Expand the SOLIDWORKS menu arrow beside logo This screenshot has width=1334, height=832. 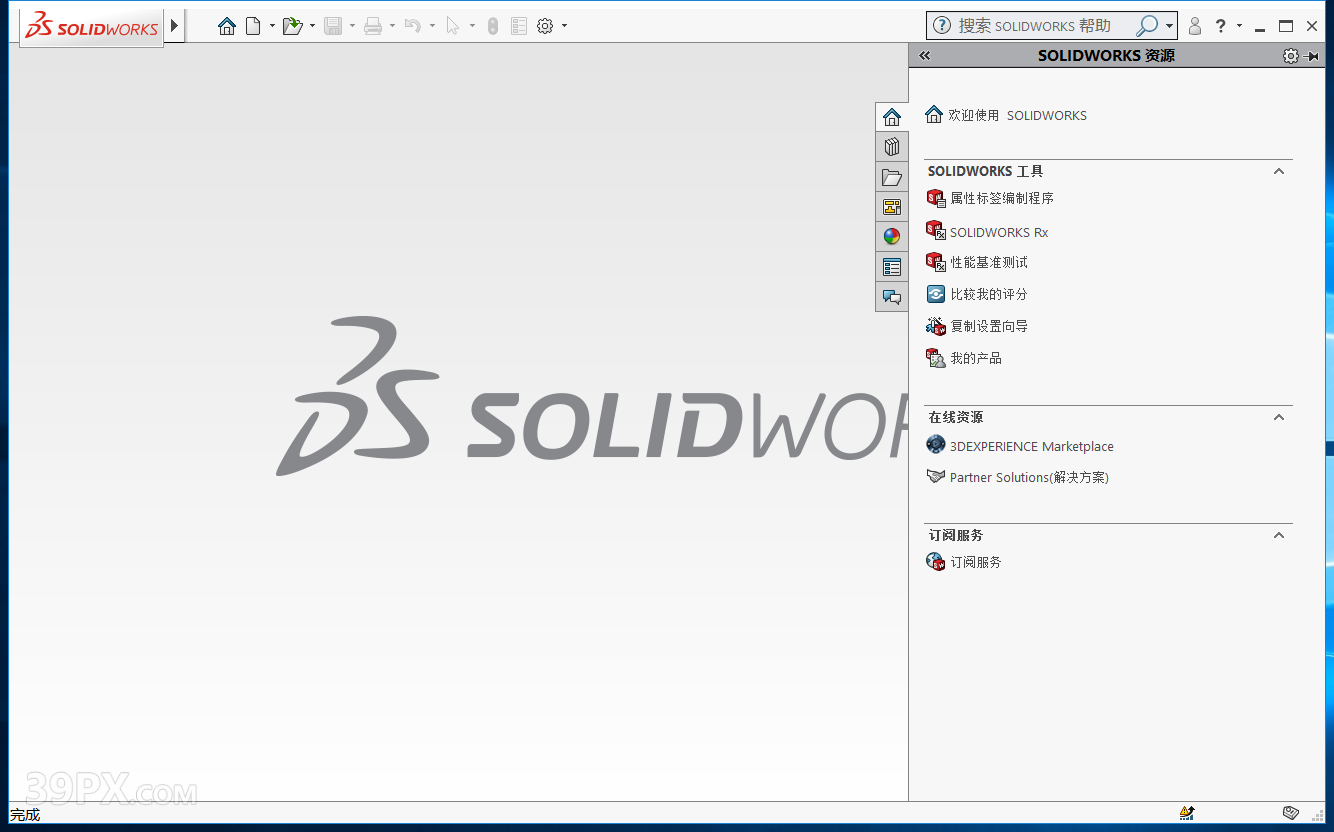pyautogui.click(x=175, y=26)
